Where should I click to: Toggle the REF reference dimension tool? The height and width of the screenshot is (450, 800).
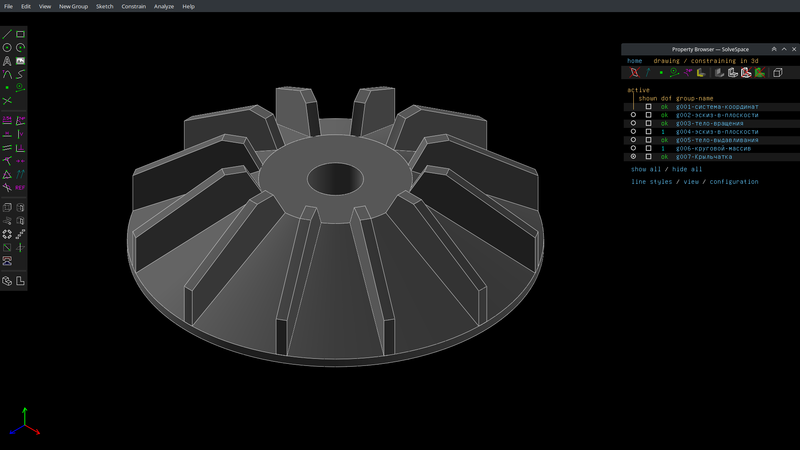21,187
